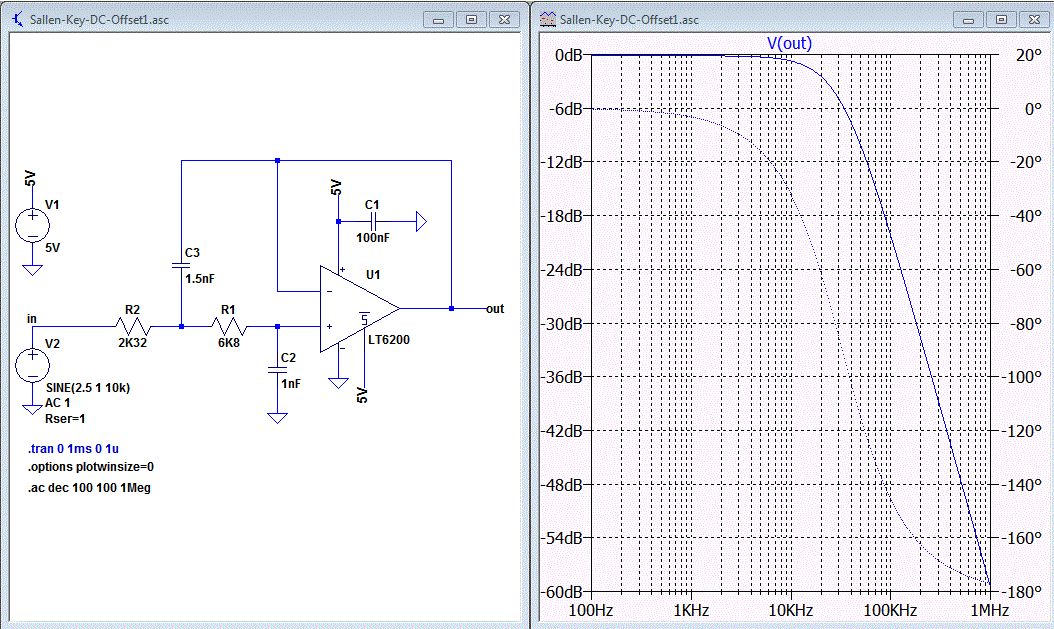Click the C1 100nF bypass capacitor
Image resolution: width=1054 pixels, height=629 pixels.
click(372, 220)
